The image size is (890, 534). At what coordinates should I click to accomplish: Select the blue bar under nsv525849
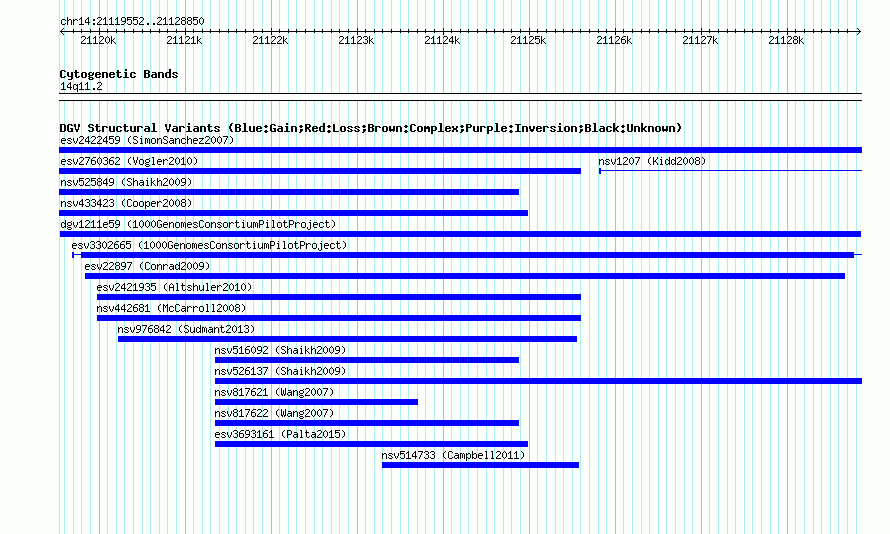coord(289,192)
